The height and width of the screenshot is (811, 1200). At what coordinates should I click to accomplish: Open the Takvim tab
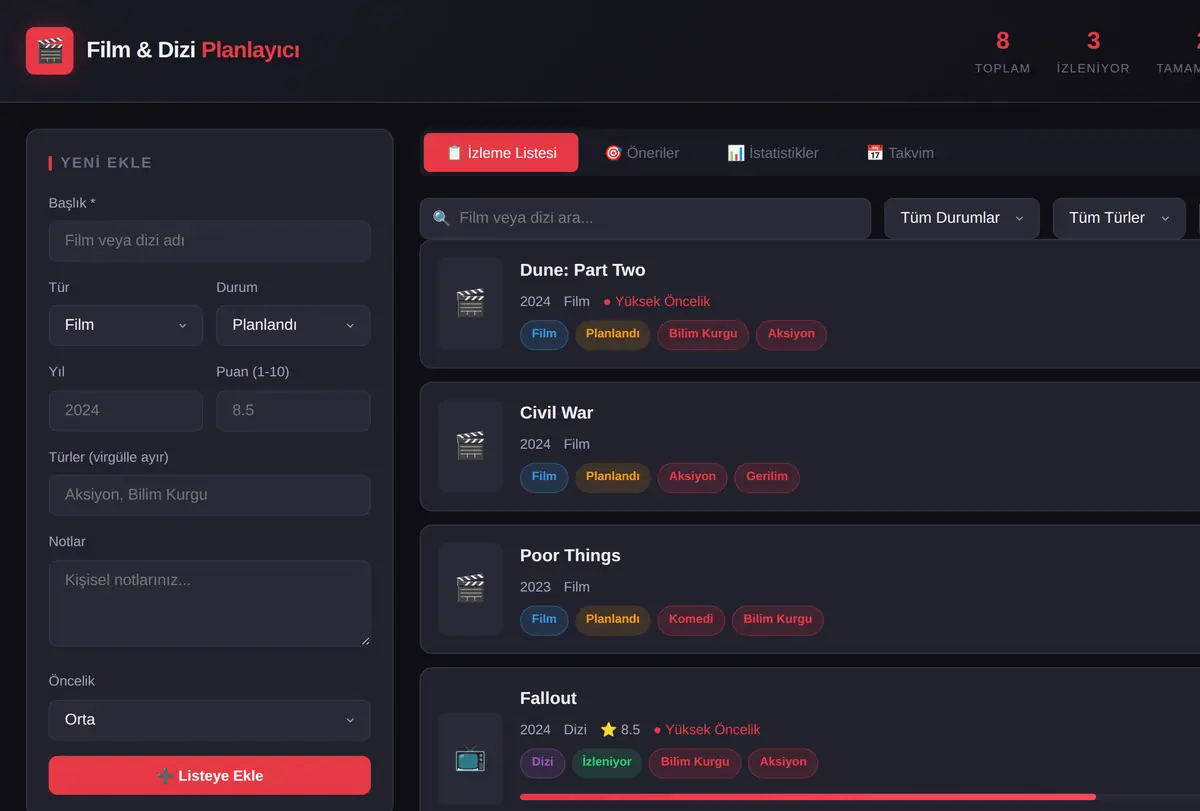tap(900, 153)
